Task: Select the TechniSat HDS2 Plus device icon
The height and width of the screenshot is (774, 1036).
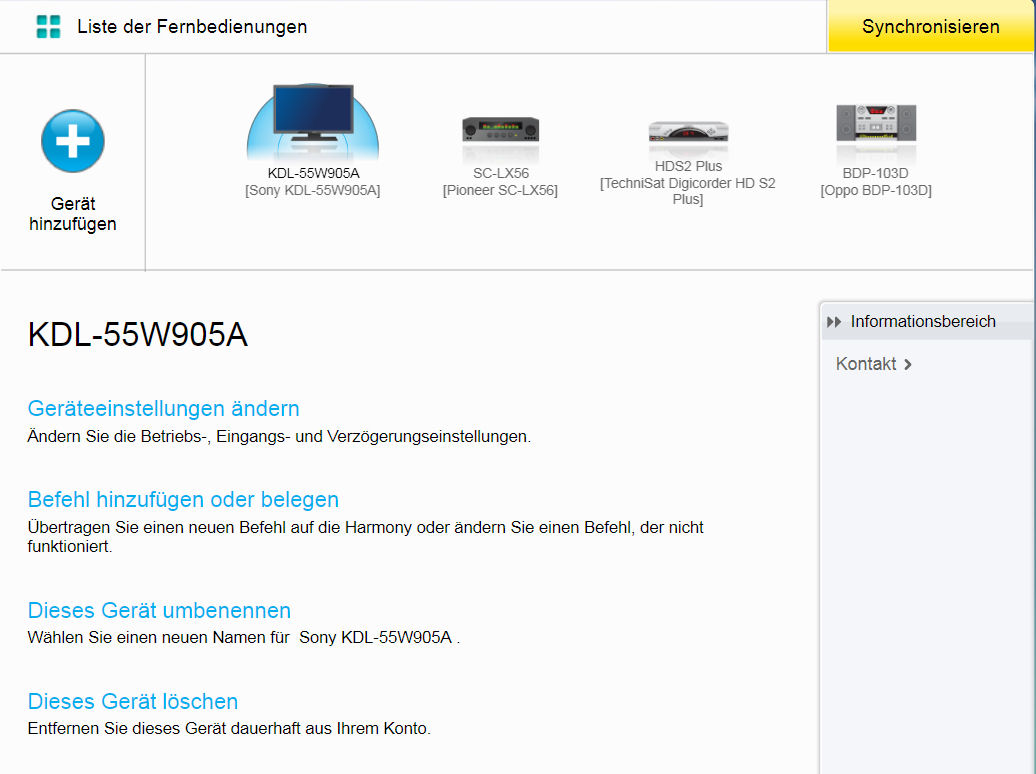Action: point(688,132)
